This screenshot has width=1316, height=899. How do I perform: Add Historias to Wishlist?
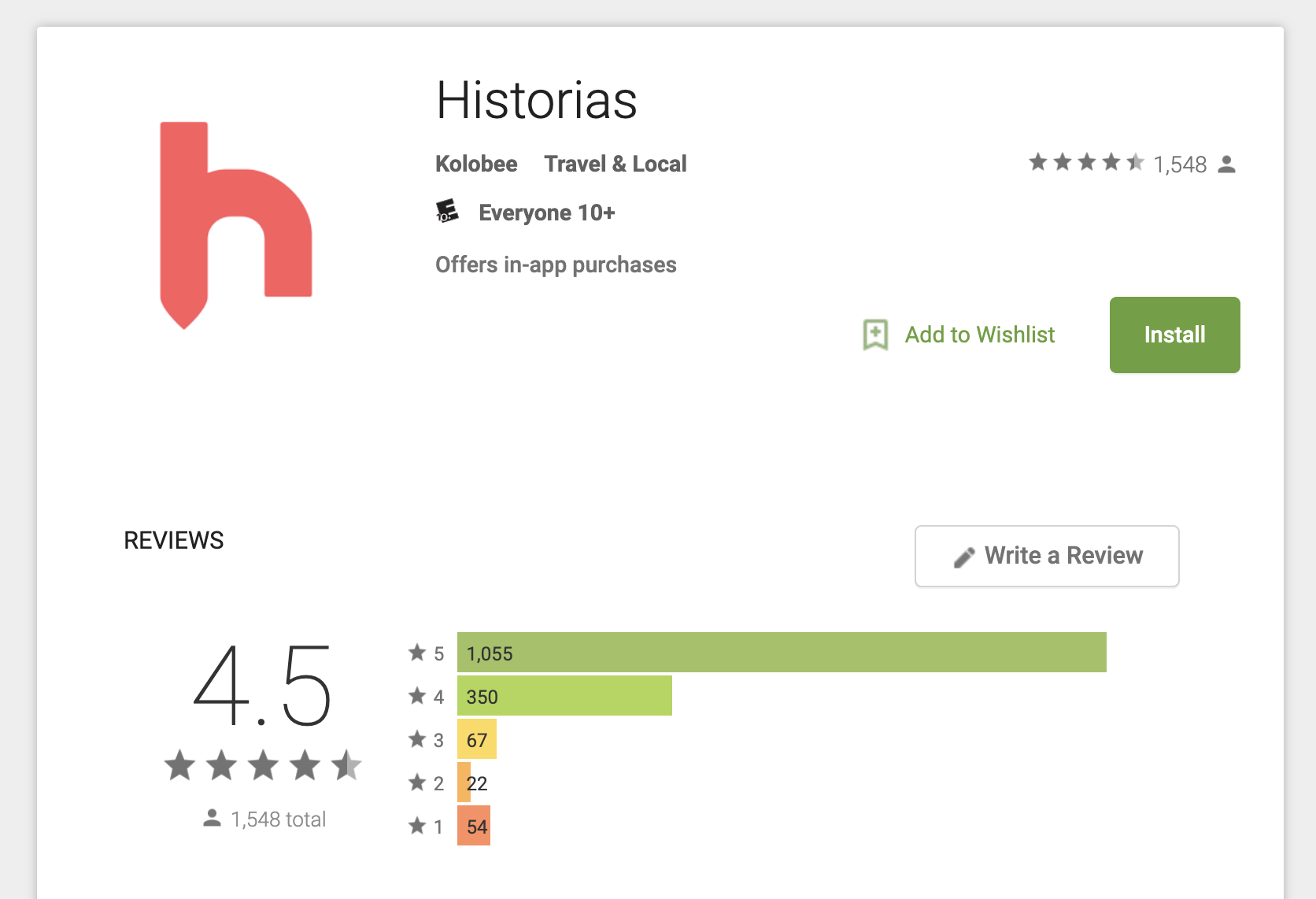pyautogui.click(x=959, y=335)
